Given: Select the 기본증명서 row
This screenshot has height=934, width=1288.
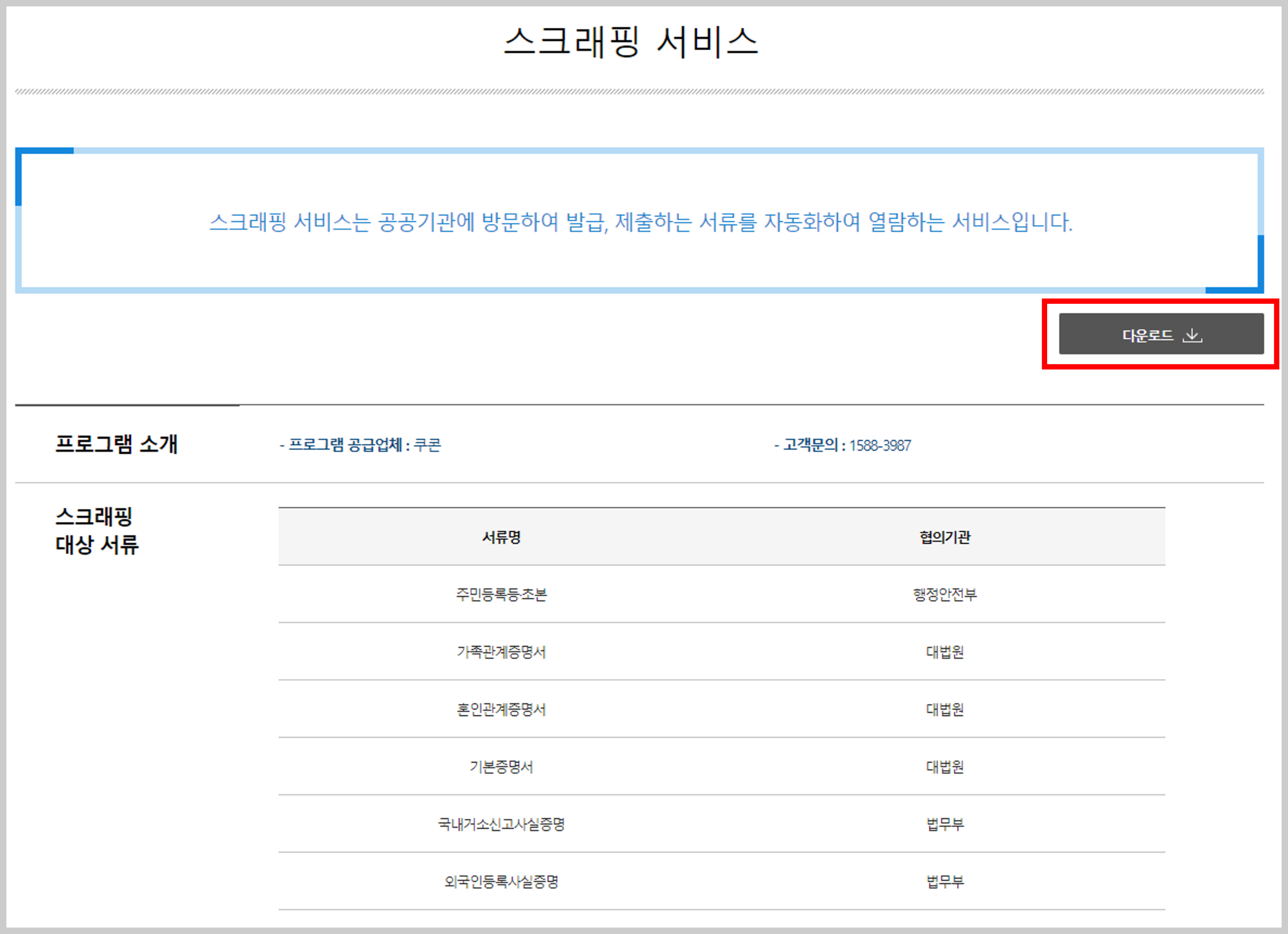Looking at the screenshot, I should click(x=501, y=767).
